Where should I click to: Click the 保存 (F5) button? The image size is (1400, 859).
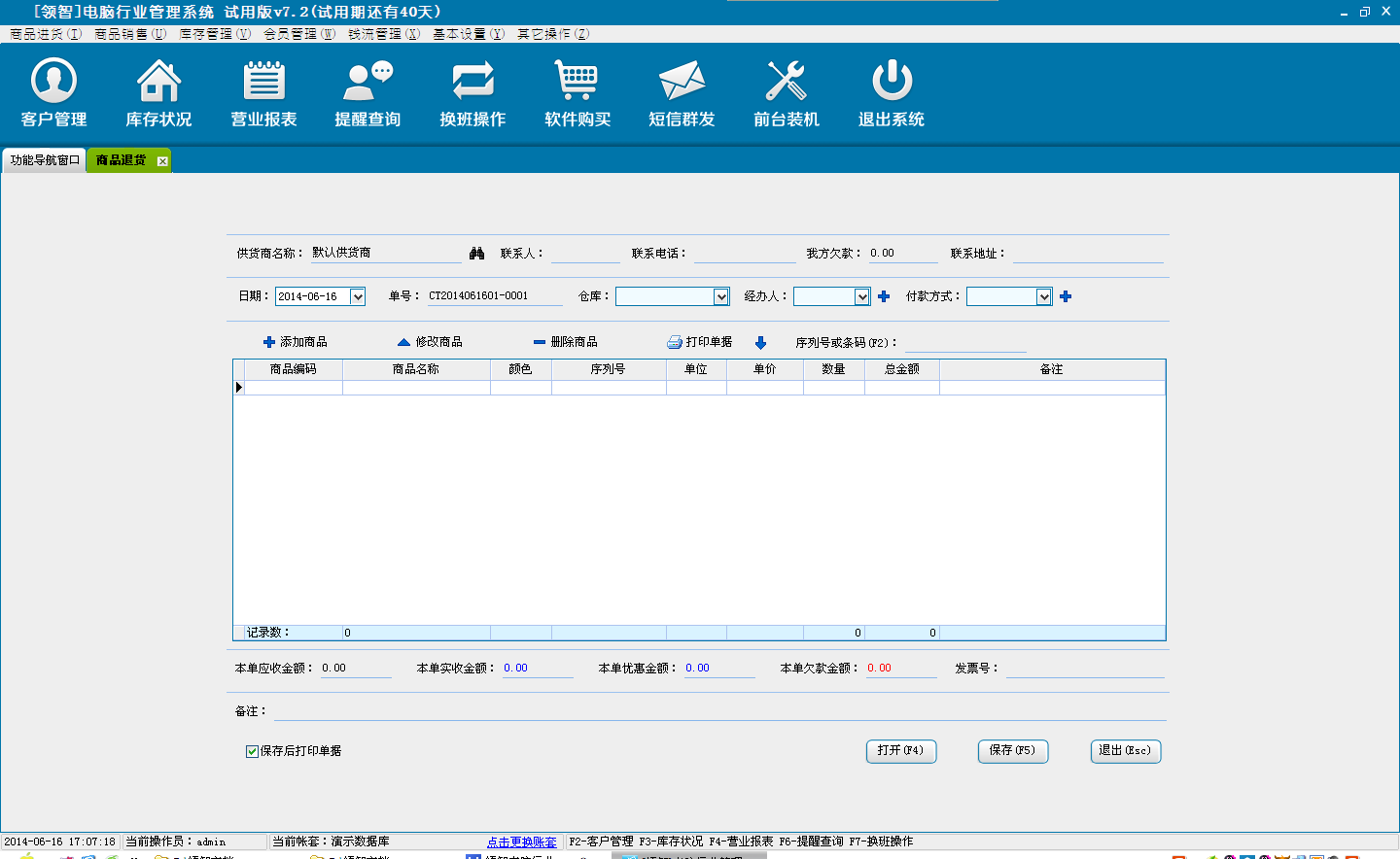click(1012, 751)
